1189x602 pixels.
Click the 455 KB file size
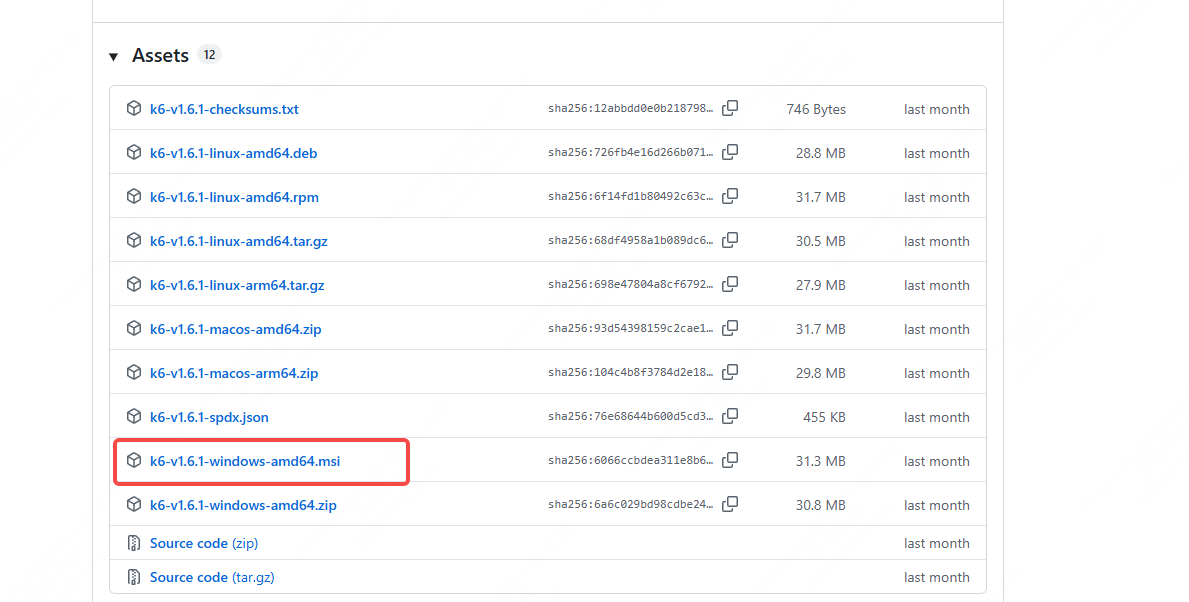[824, 417]
